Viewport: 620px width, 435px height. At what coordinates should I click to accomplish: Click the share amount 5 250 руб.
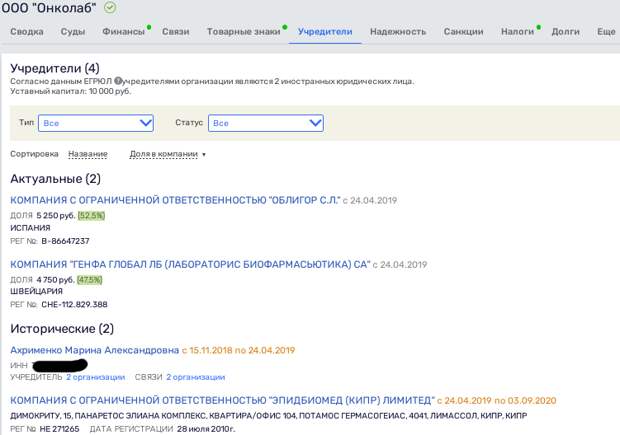click(x=55, y=216)
